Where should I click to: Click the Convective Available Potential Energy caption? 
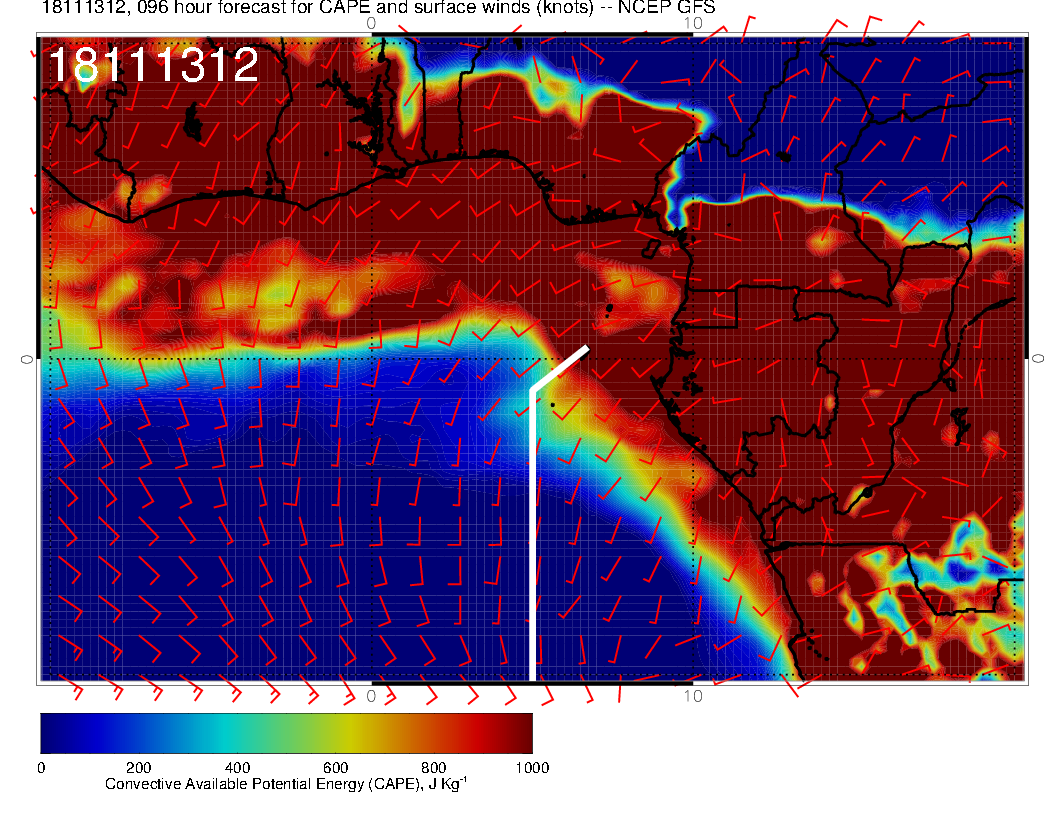tap(286, 784)
